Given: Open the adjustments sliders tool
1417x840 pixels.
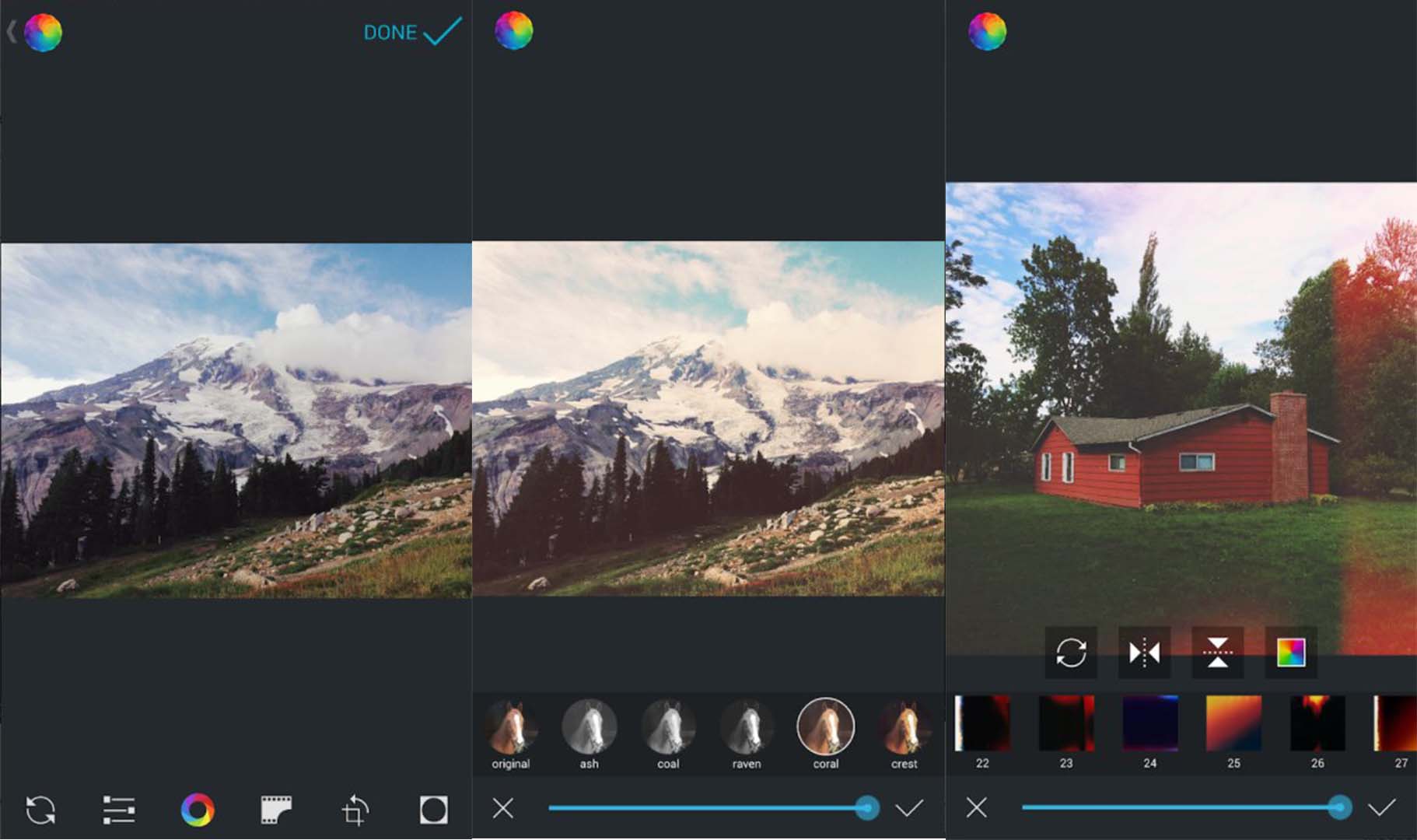Looking at the screenshot, I should point(119,810).
